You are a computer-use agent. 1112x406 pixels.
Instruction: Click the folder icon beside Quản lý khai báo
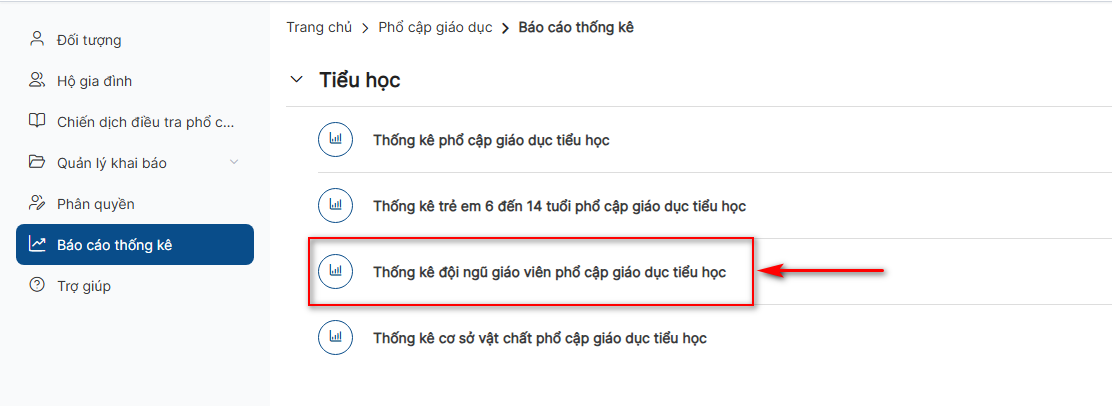37,163
